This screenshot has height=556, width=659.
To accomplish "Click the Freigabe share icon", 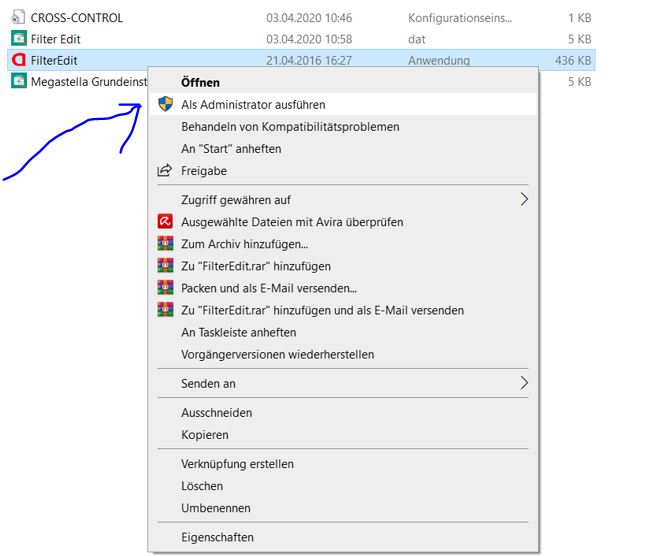I will pos(164,171).
